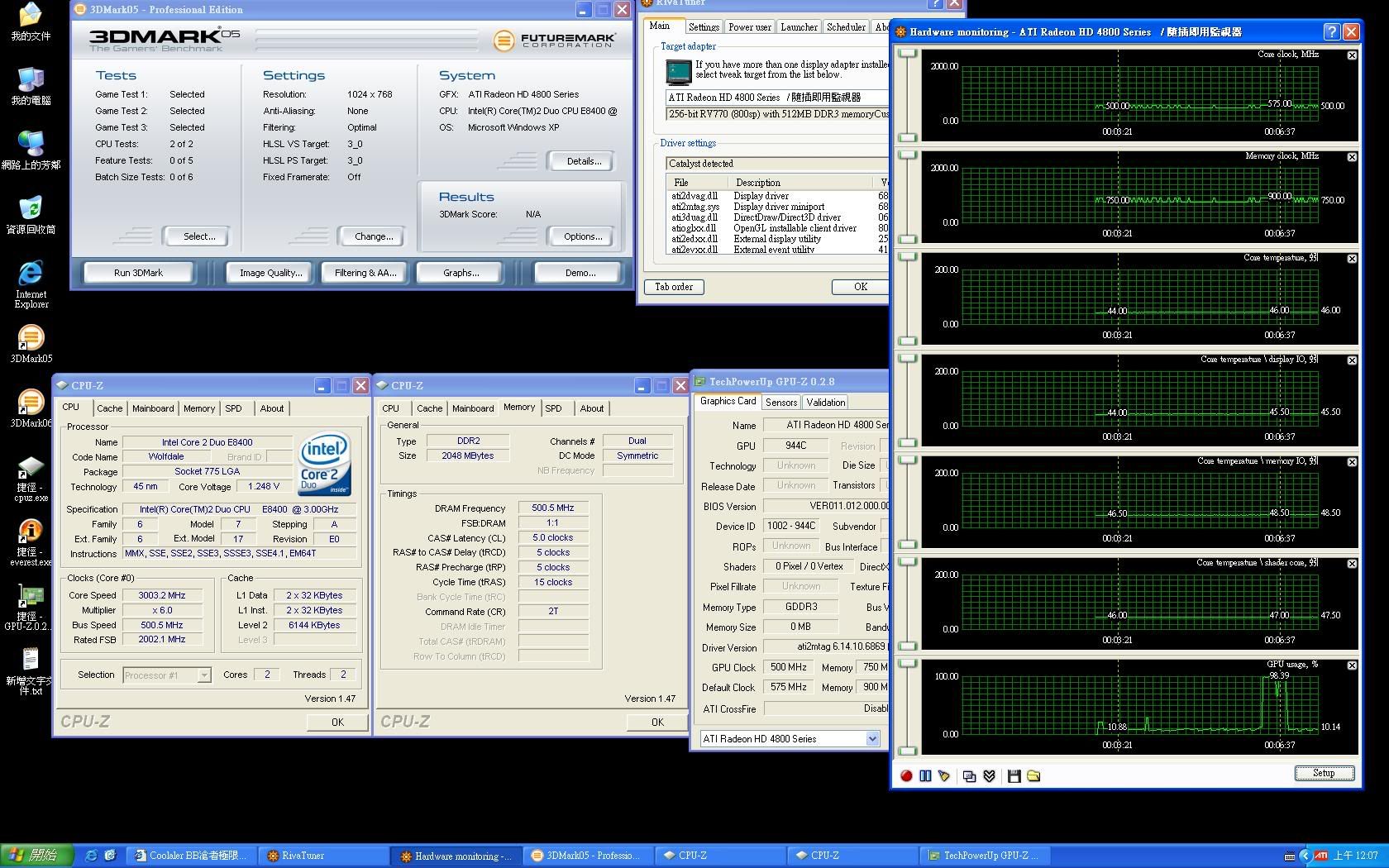The height and width of the screenshot is (868, 1389).
Task: Expand hidden tray icons with the arrow
Action: click(x=1305, y=856)
